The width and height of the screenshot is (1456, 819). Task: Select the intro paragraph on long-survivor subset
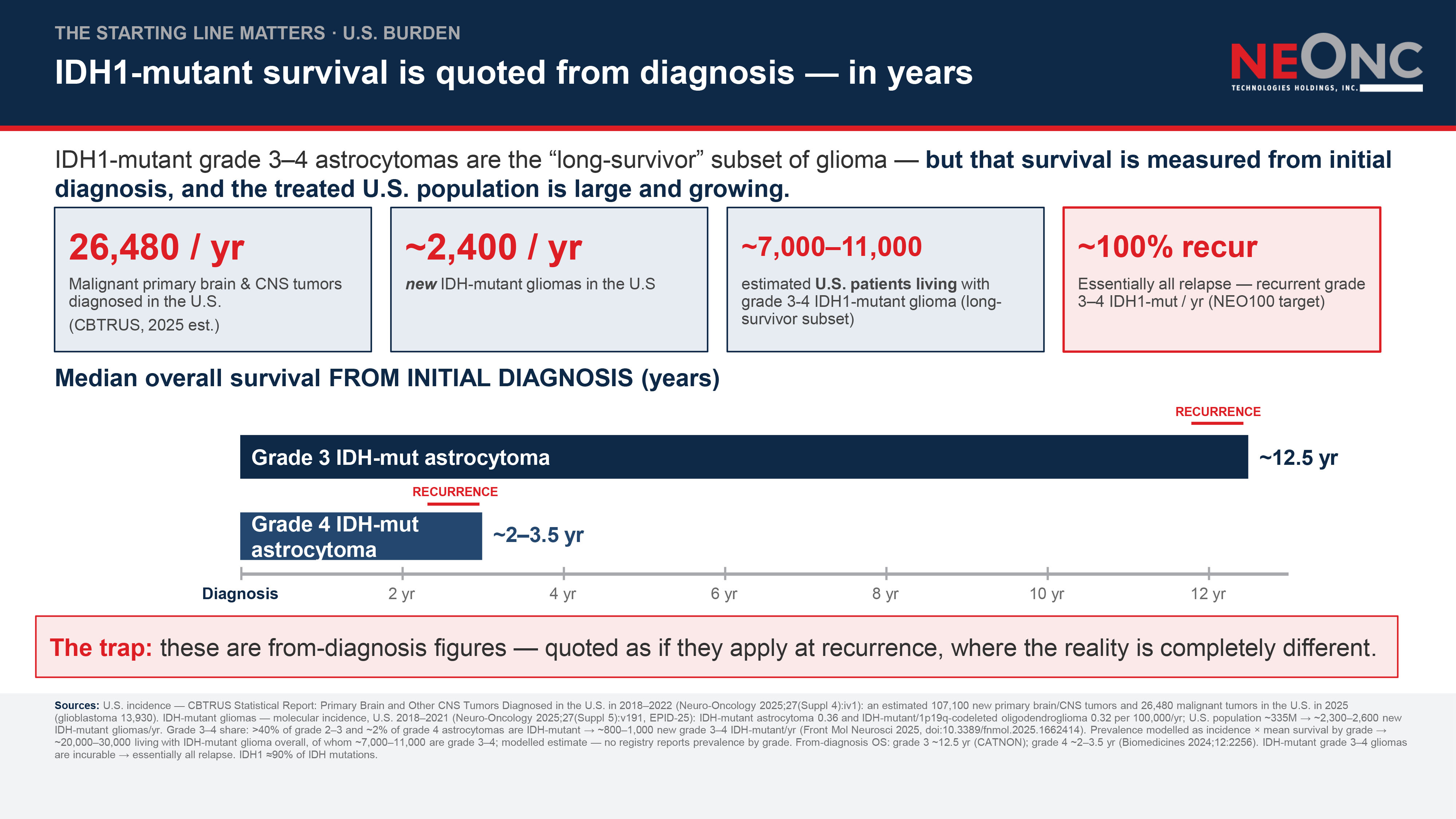[x=723, y=174]
